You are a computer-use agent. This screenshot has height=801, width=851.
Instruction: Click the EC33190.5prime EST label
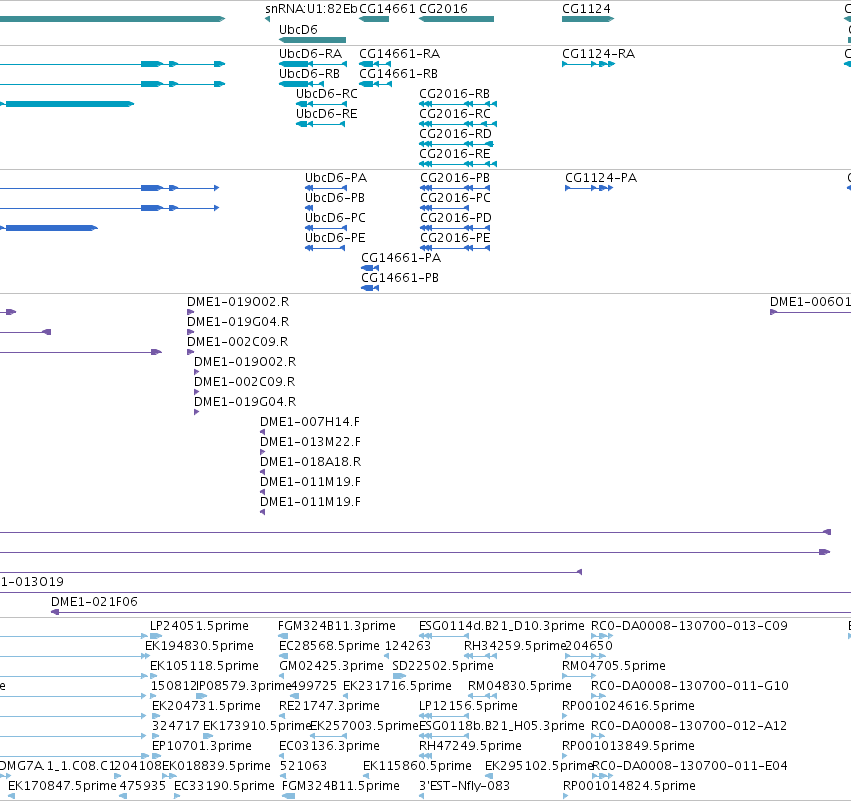tap(224, 786)
